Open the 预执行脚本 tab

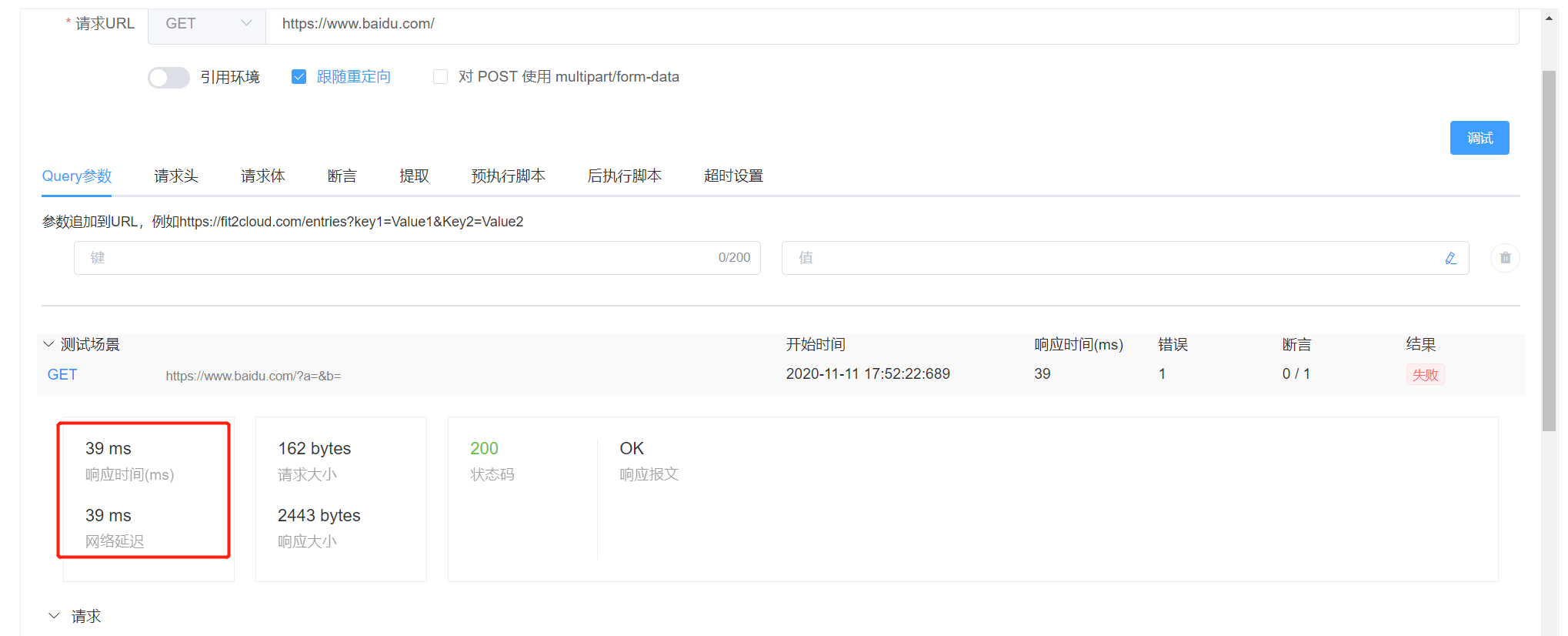pos(509,176)
